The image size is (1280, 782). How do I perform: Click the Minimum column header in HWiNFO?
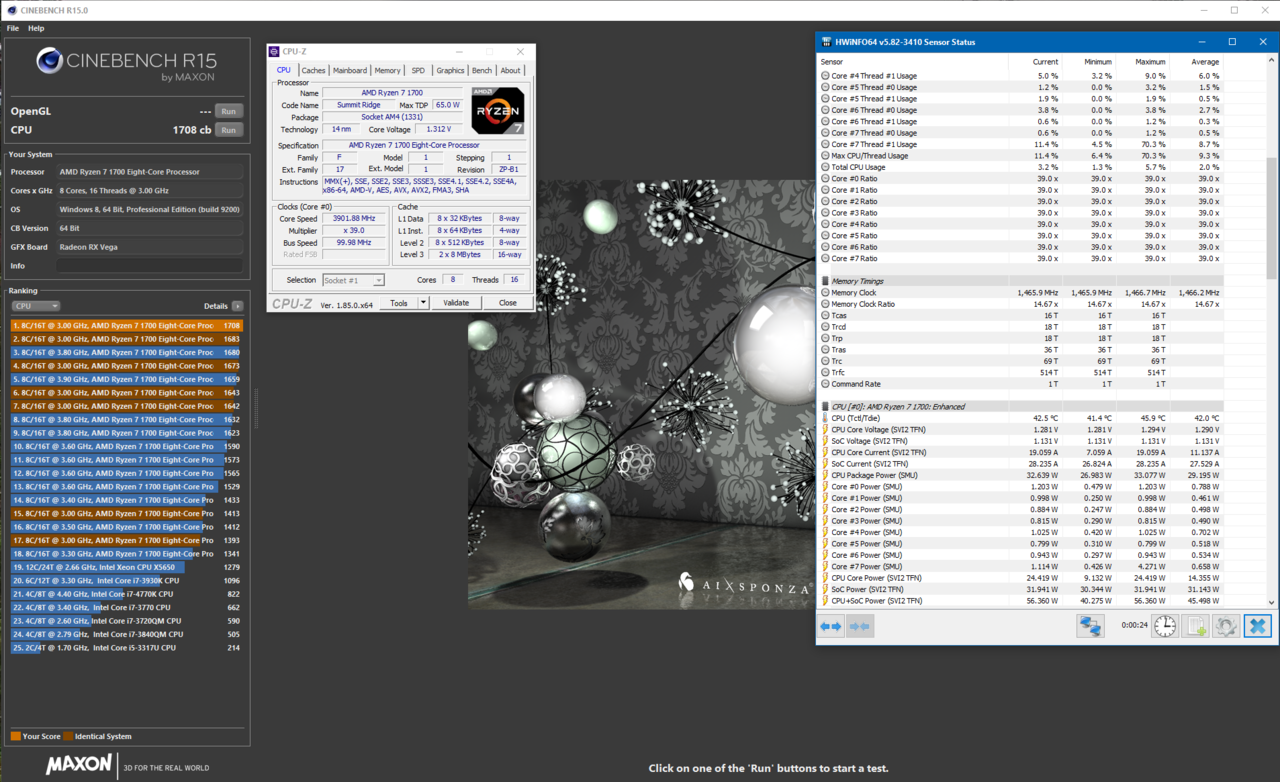pyautogui.click(x=1098, y=62)
